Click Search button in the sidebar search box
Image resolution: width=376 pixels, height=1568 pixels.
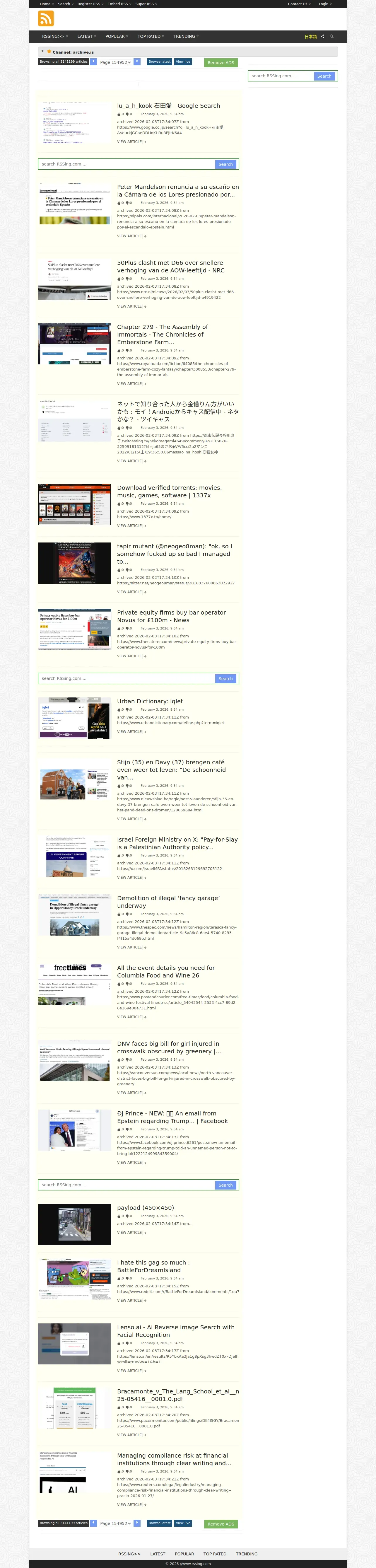click(324, 76)
